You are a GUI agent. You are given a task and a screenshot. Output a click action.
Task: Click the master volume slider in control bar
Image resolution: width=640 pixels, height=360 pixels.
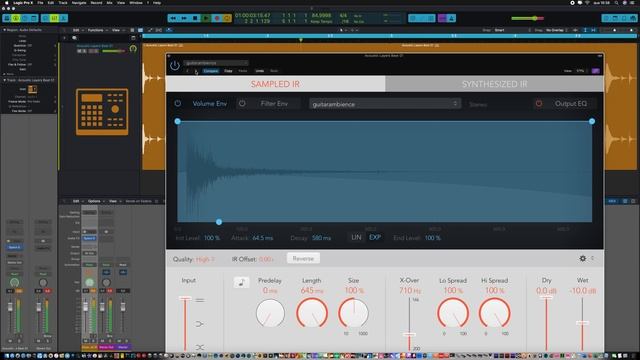point(527,18)
